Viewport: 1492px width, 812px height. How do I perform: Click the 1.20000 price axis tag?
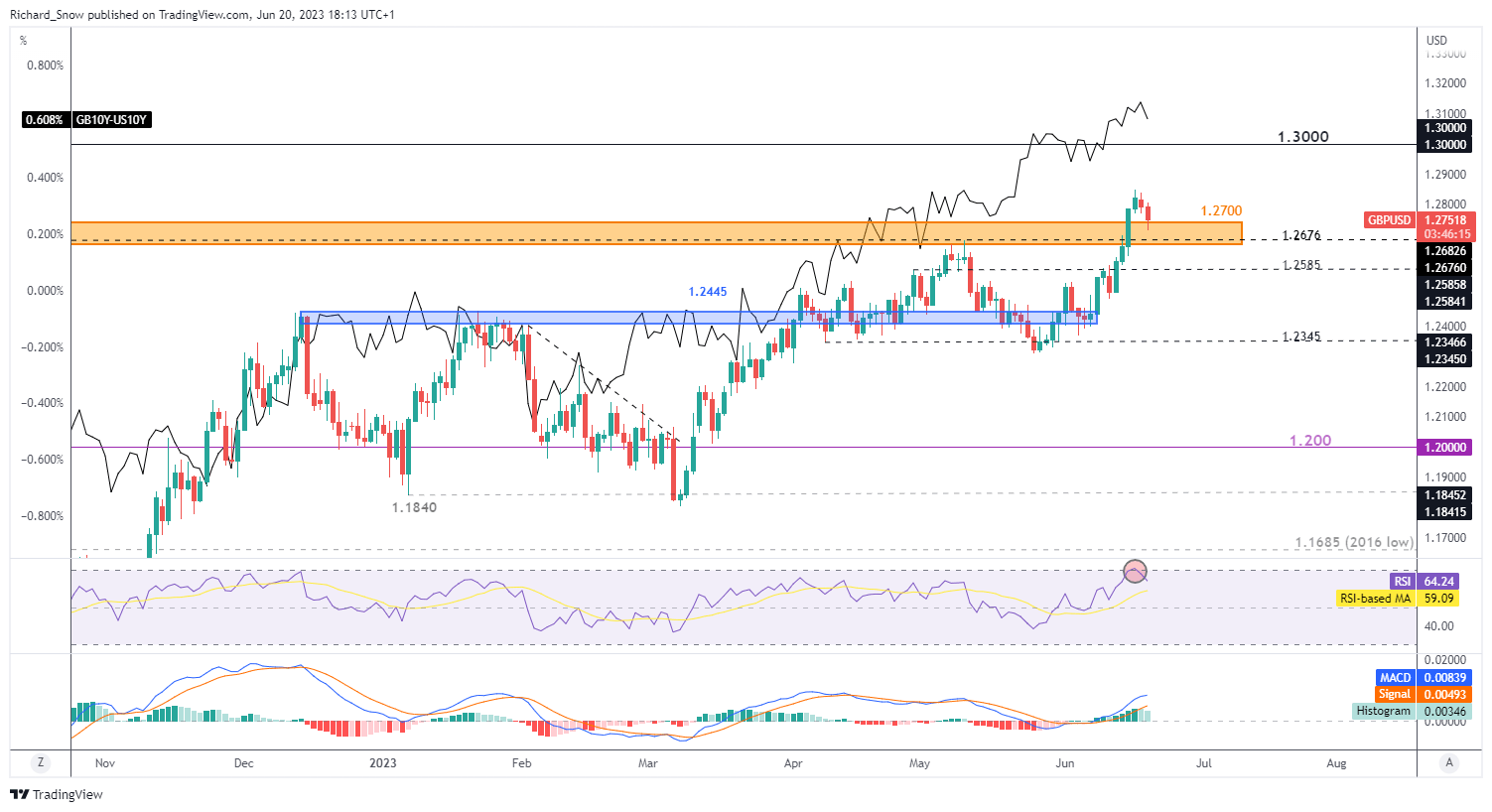[1445, 448]
